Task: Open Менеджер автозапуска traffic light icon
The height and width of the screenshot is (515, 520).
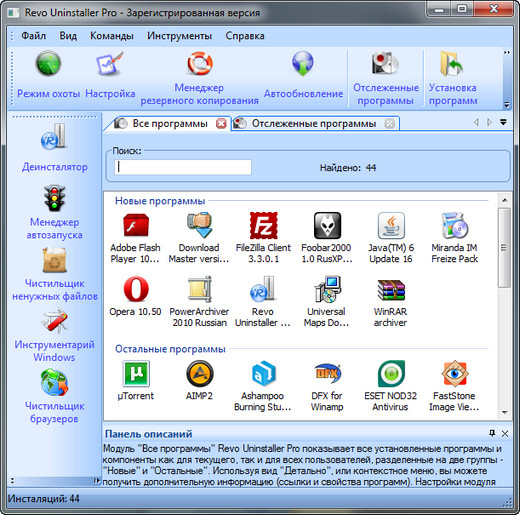Action: [x=54, y=198]
